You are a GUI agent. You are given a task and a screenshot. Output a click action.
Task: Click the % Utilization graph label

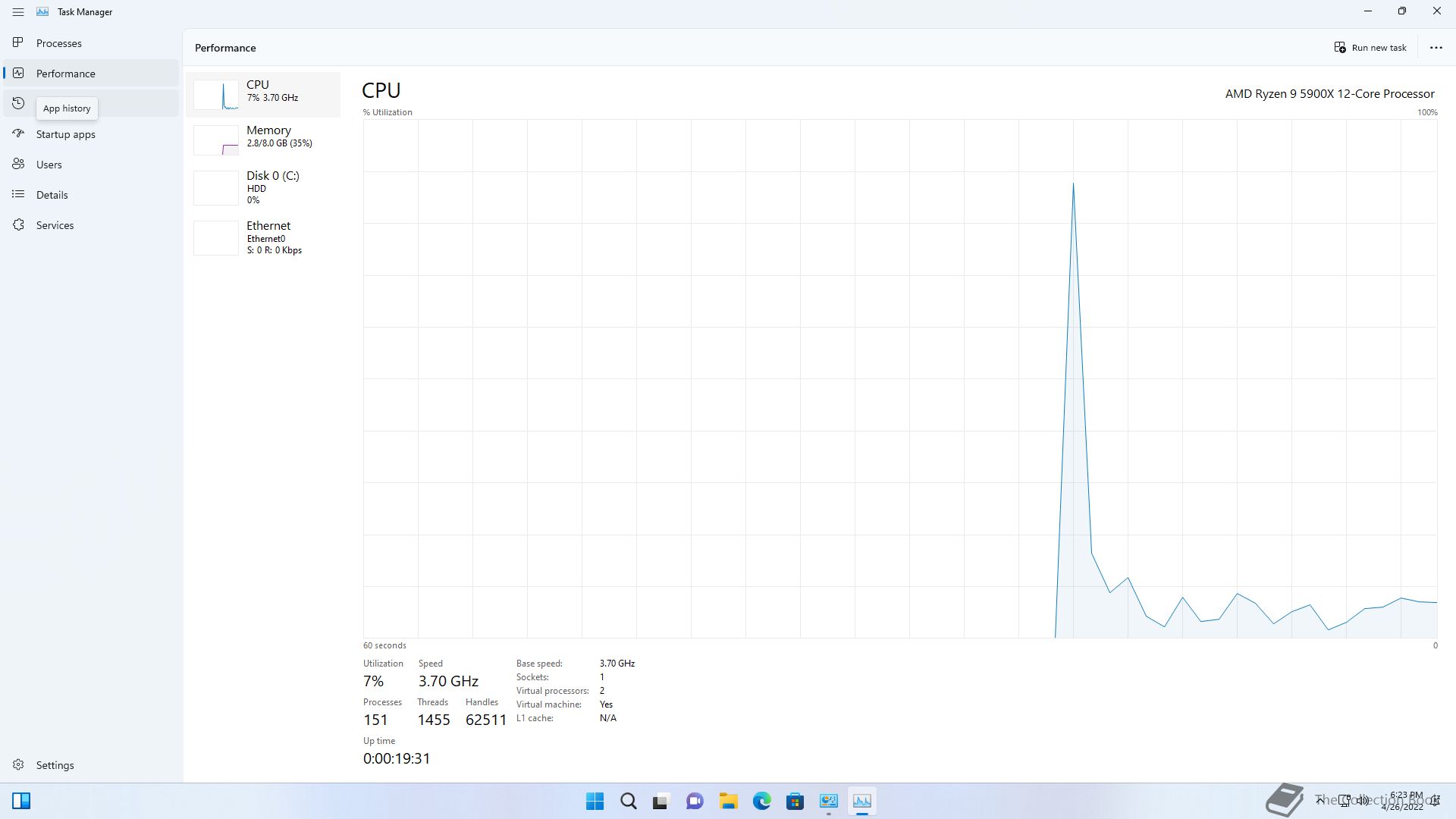(388, 112)
